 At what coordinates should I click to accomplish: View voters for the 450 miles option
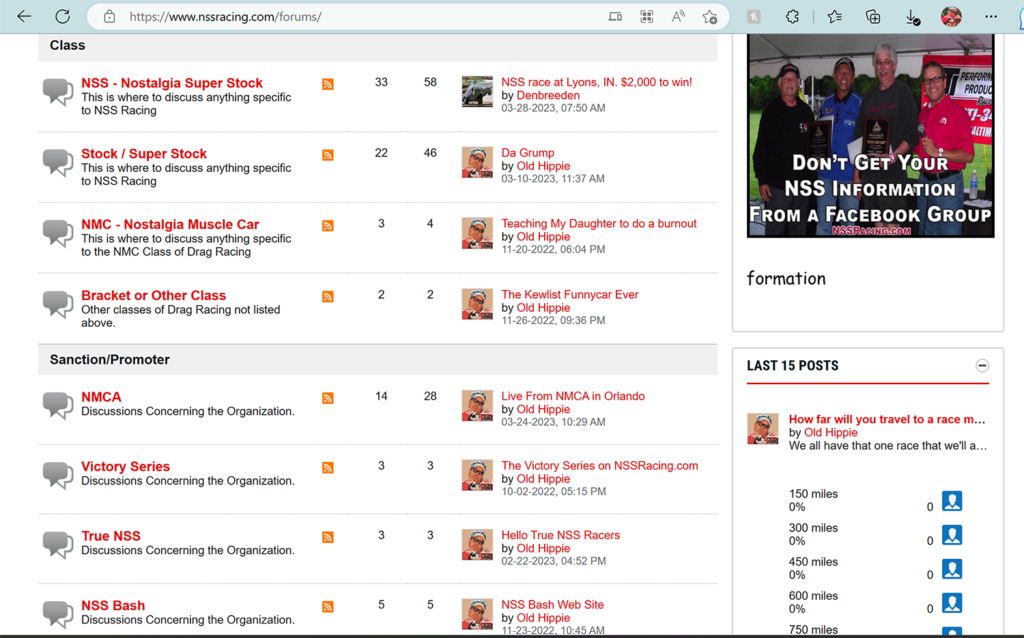[952, 569]
